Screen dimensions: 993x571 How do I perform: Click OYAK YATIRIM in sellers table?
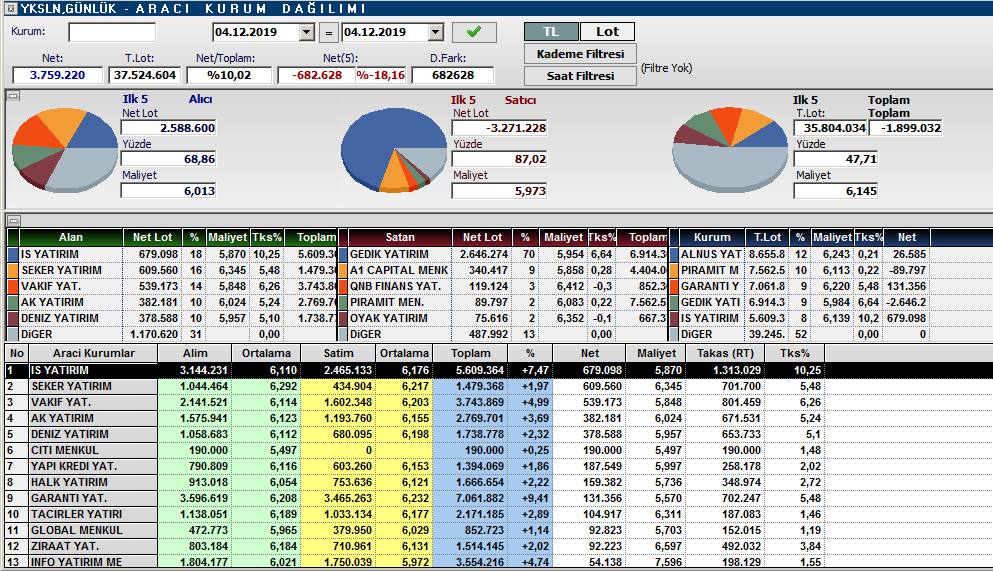tap(389, 318)
